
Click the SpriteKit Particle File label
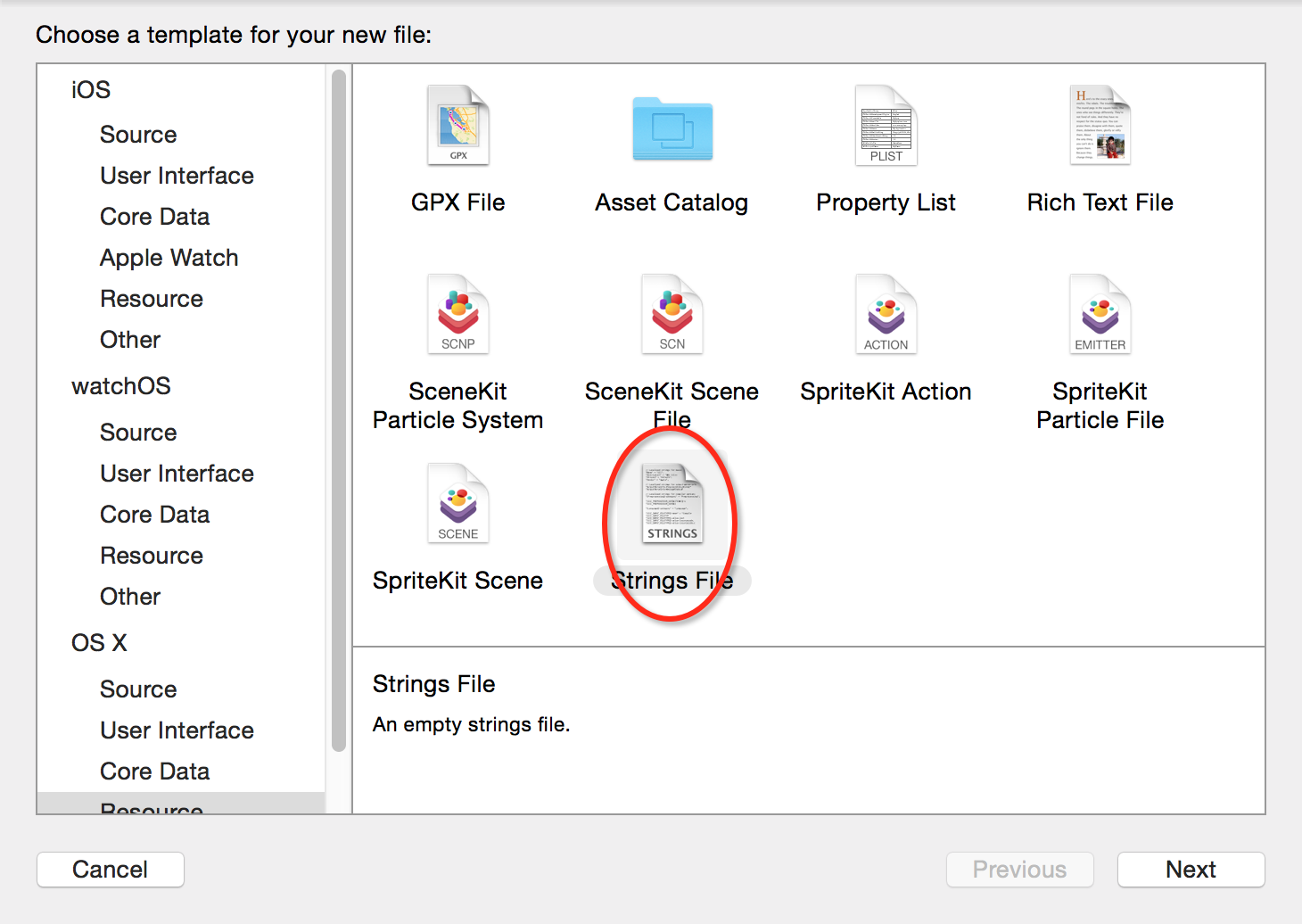coord(1100,406)
